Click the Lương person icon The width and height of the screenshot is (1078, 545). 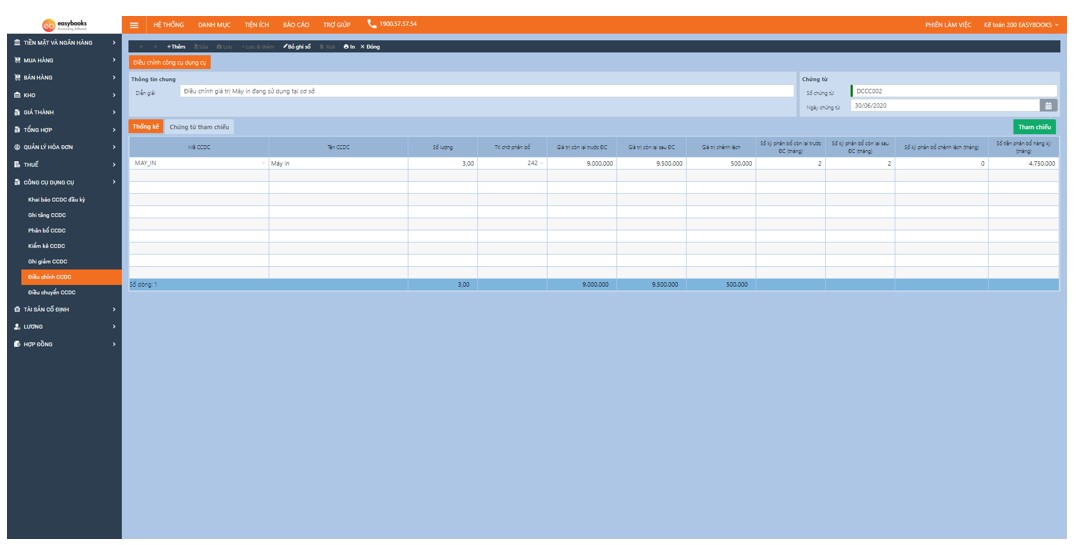point(17,326)
